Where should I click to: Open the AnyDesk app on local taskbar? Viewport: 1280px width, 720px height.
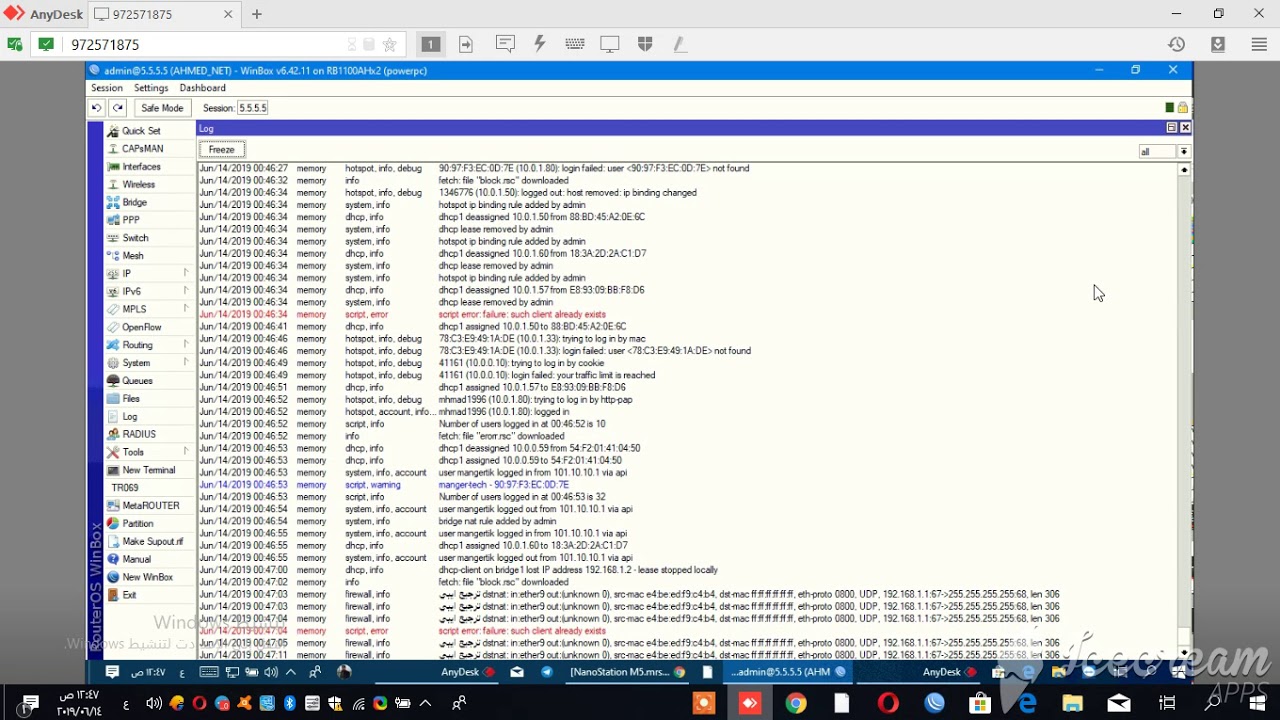pyautogui.click(x=750, y=704)
